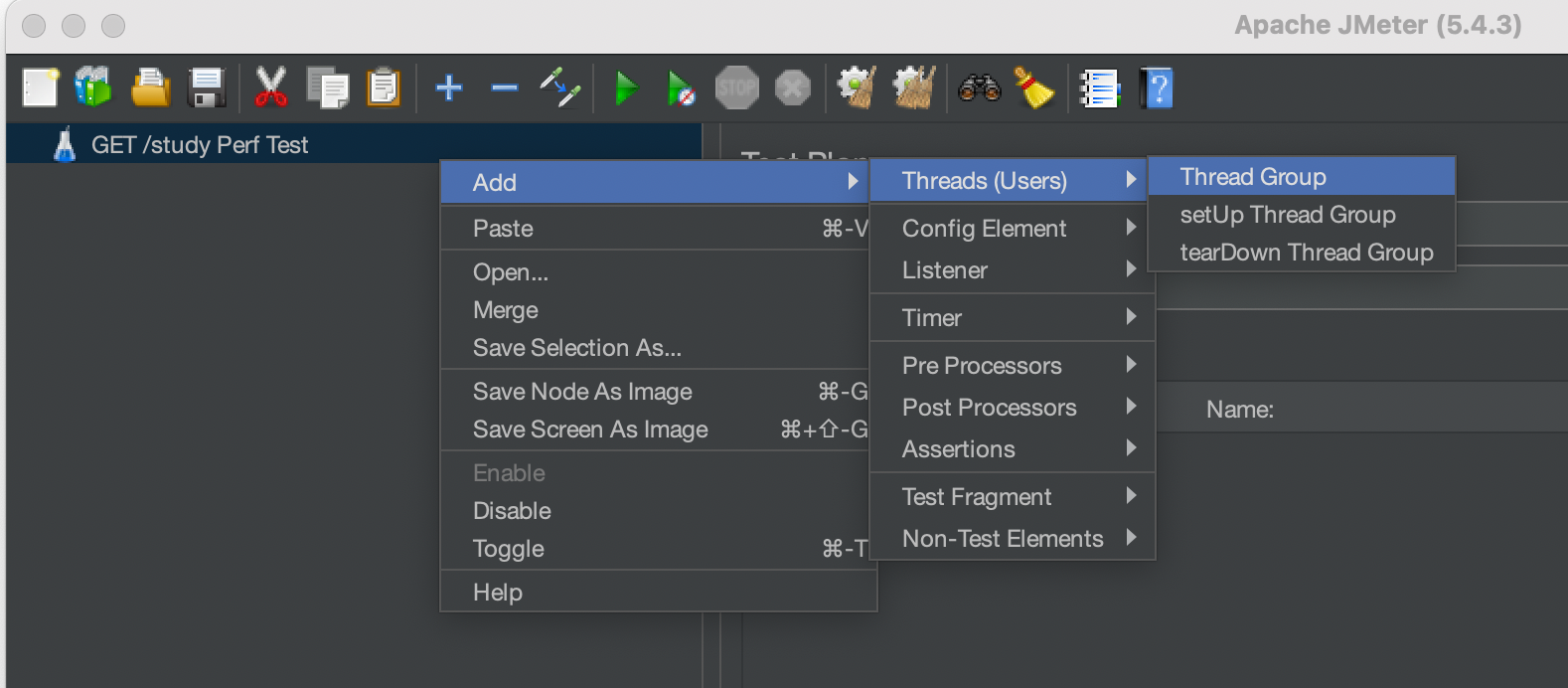Select Merge in the context menu
The width and height of the screenshot is (1568, 688).
tap(656, 310)
